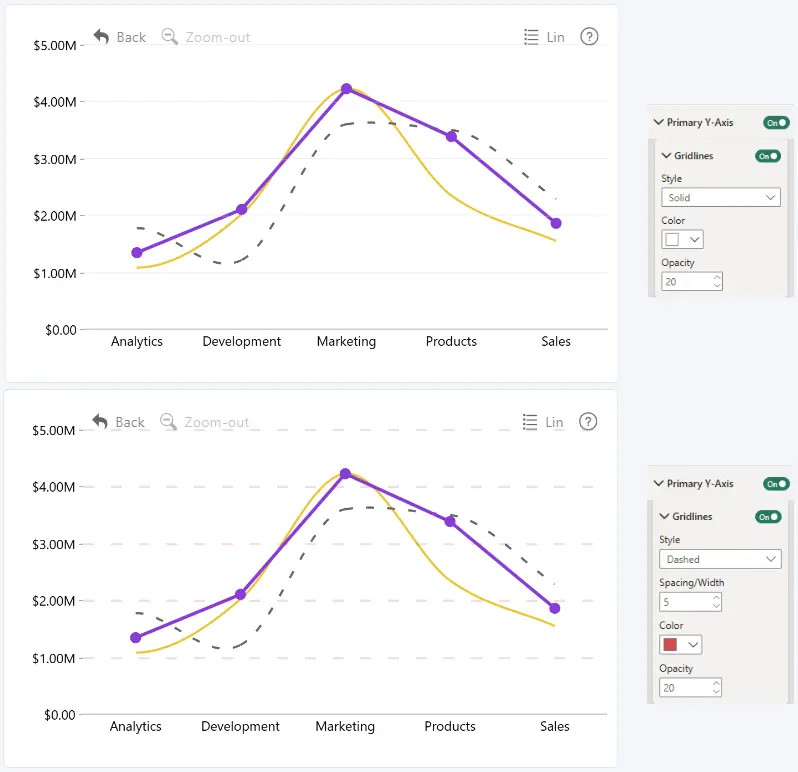Click the list icon beside Lin in top chart

point(531,37)
